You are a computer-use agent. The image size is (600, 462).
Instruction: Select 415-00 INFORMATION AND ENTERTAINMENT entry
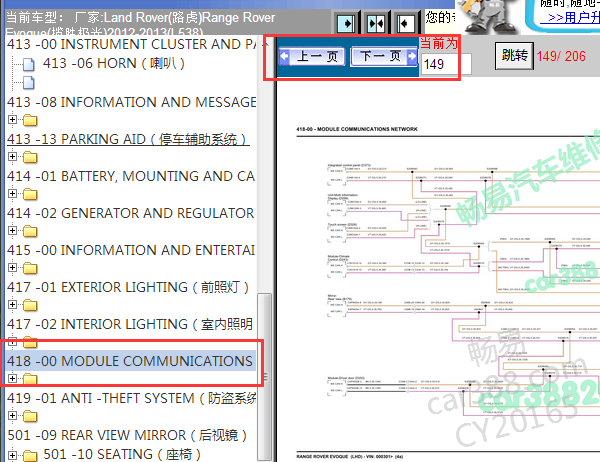[x=131, y=250]
